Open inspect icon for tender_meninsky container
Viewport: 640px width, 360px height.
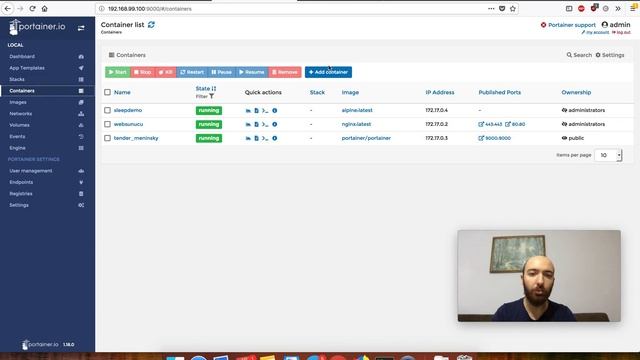point(275,138)
